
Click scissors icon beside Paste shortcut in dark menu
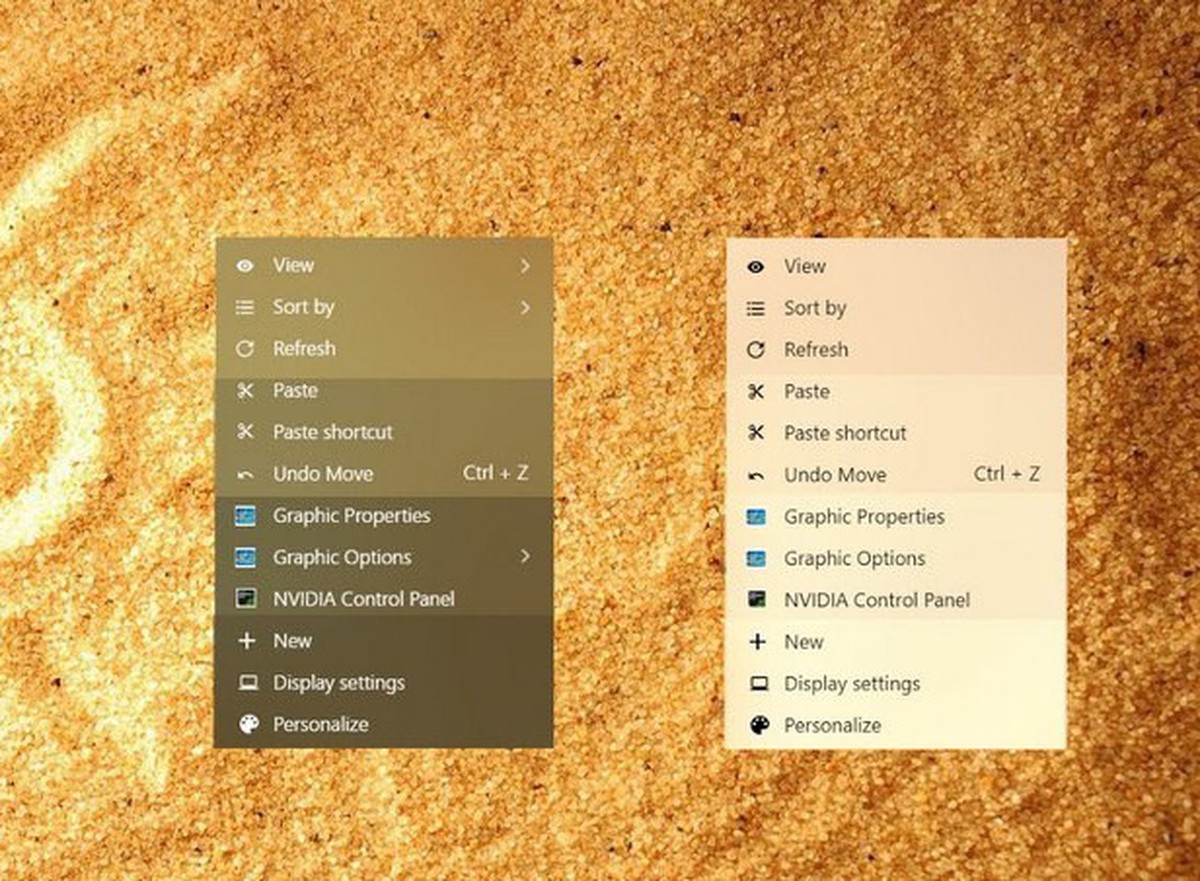pos(245,432)
